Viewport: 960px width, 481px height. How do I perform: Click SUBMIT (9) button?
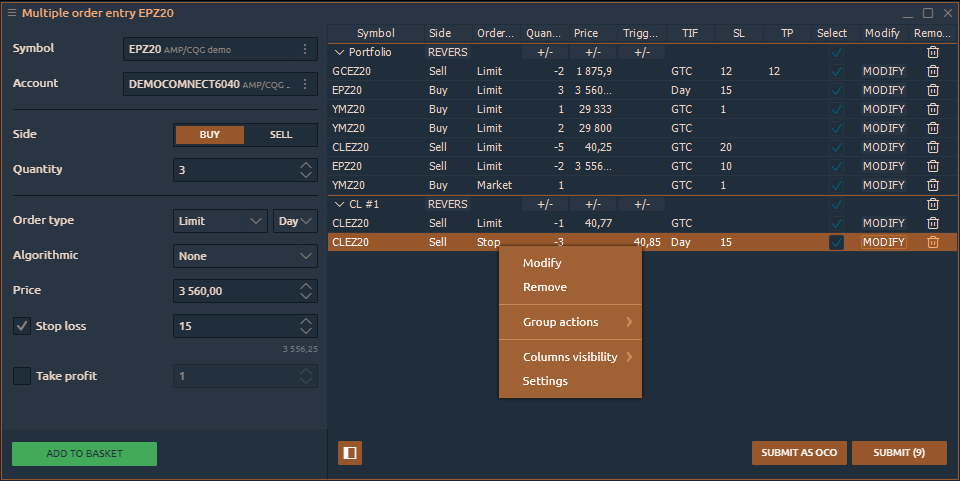(899, 453)
